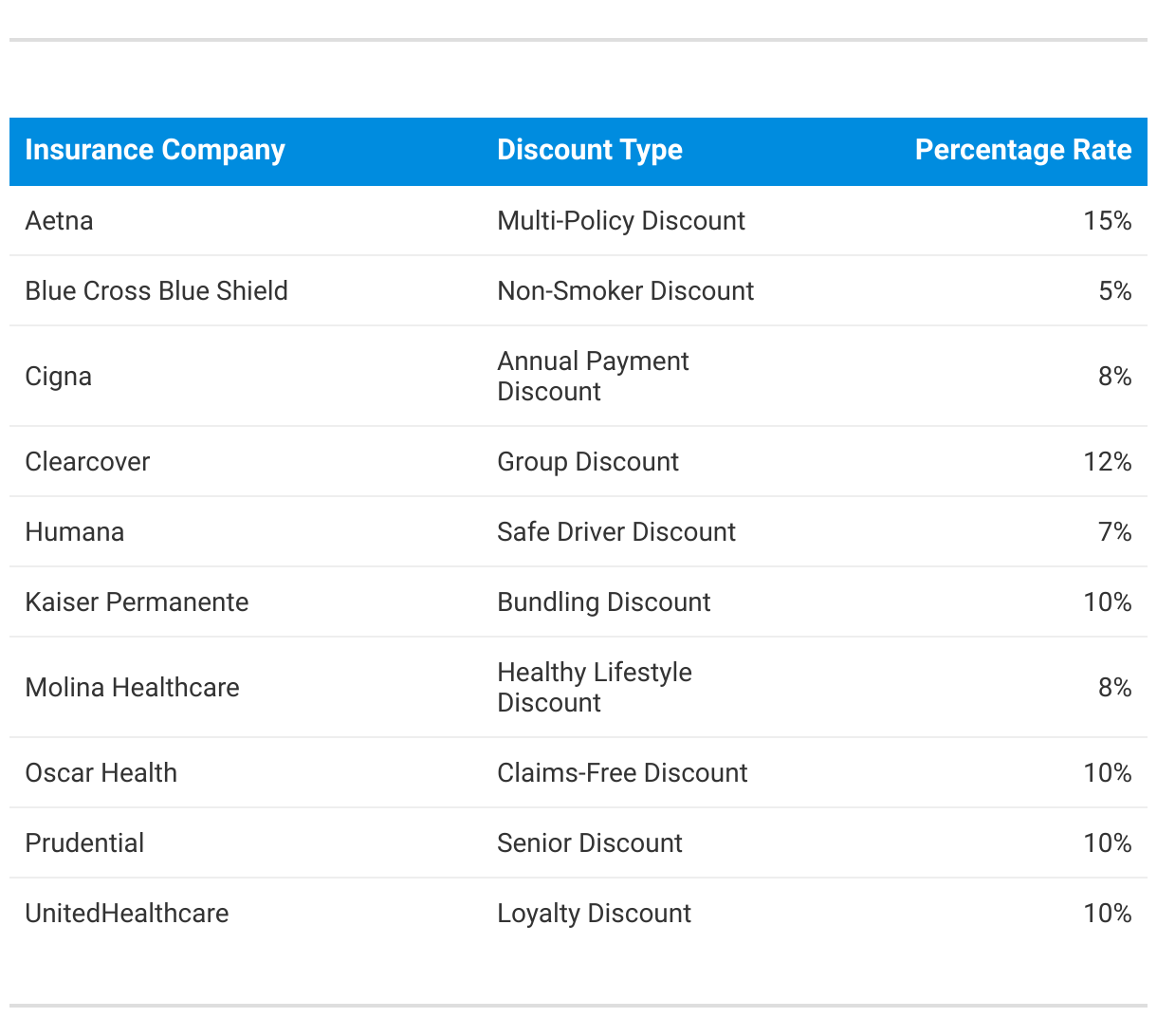Click the Multi-Policy Discount cell
Image resolution: width=1157 pixels, height=1036 pixels.
click(x=621, y=221)
